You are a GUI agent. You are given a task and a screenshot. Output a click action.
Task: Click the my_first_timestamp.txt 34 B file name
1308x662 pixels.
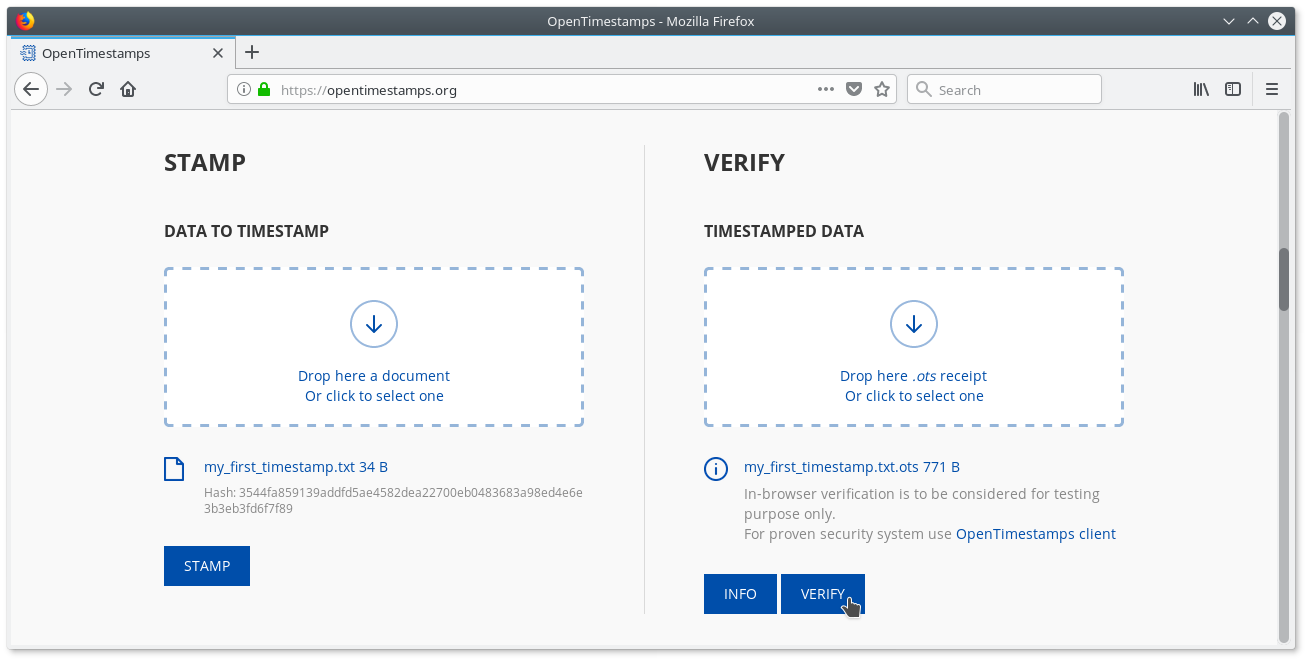[x=296, y=467]
